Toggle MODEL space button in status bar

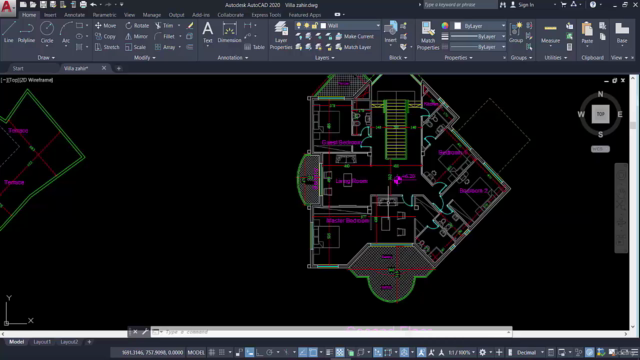pyautogui.click(x=196, y=352)
